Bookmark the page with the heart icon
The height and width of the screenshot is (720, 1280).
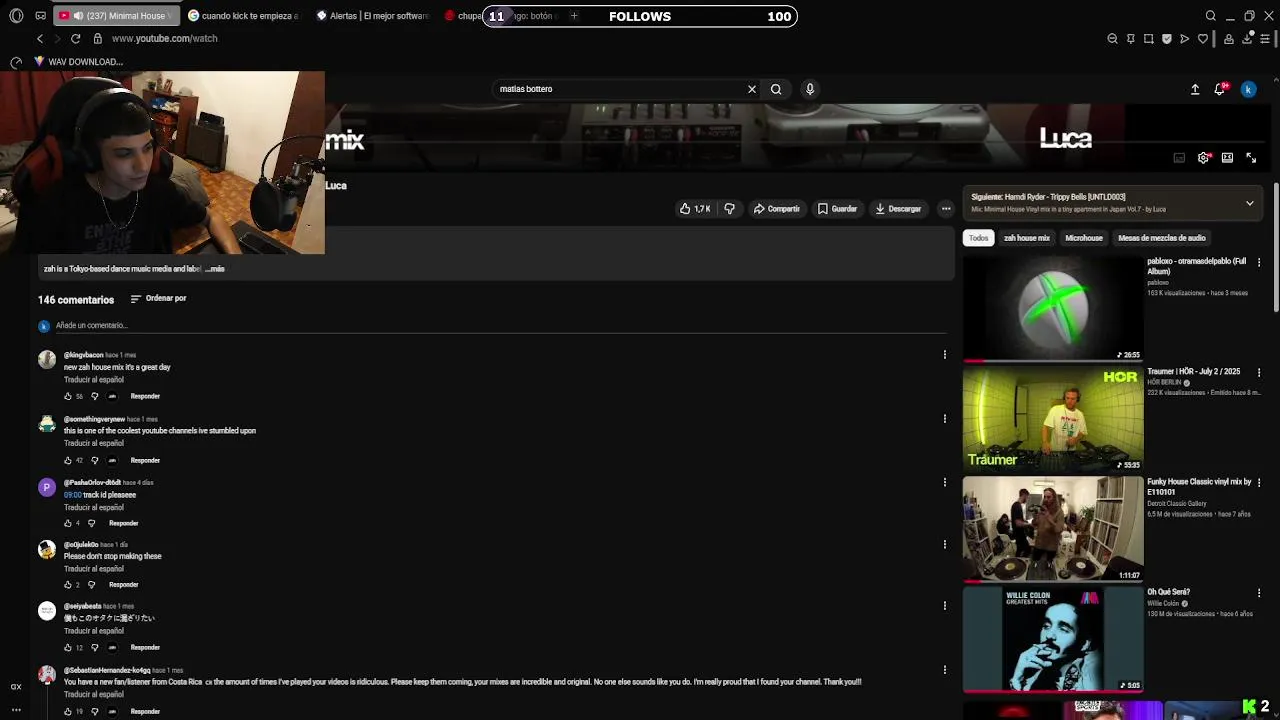tap(1203, 39)
